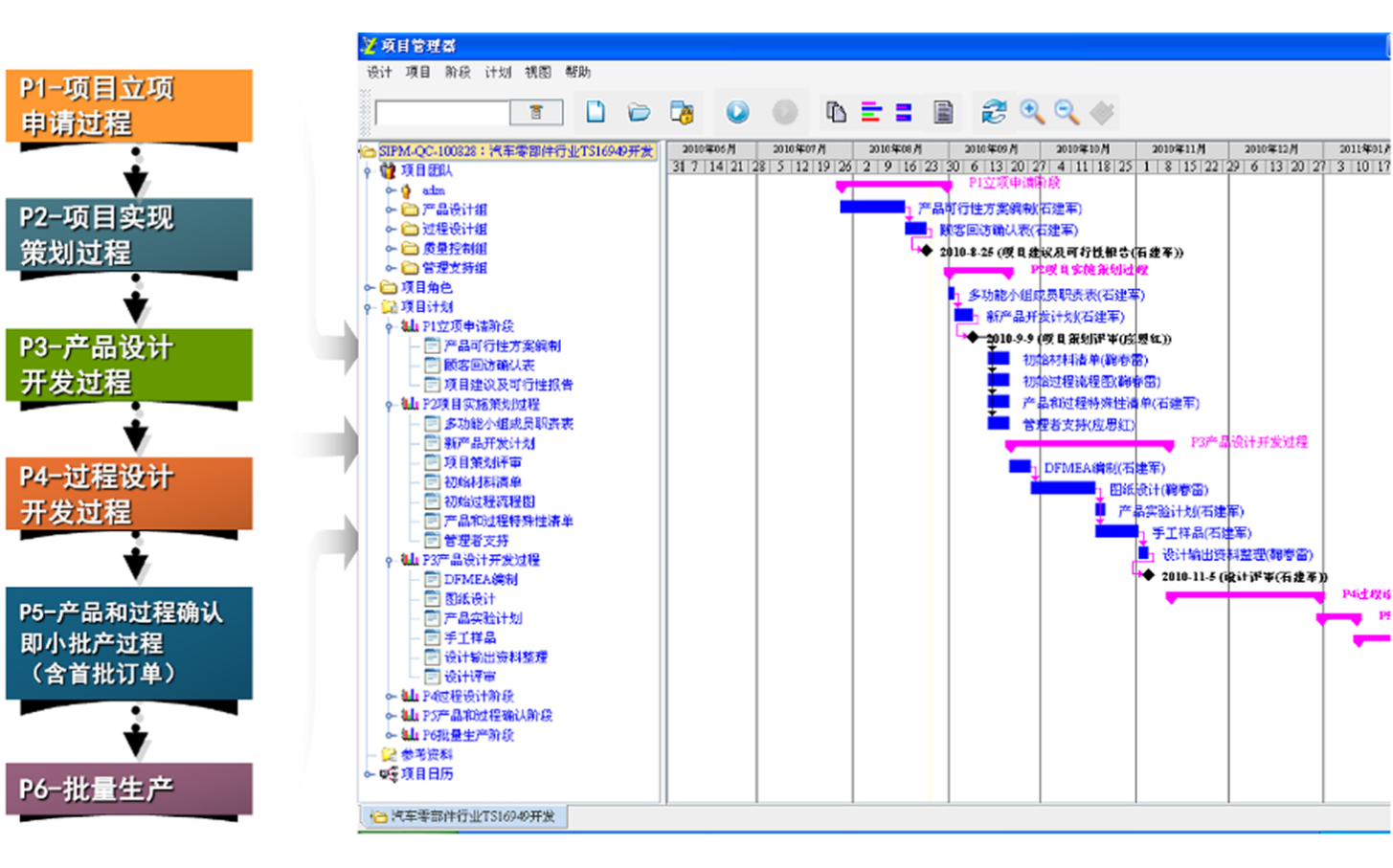Click the new document toolbar icon

click(x=595, y=112)
